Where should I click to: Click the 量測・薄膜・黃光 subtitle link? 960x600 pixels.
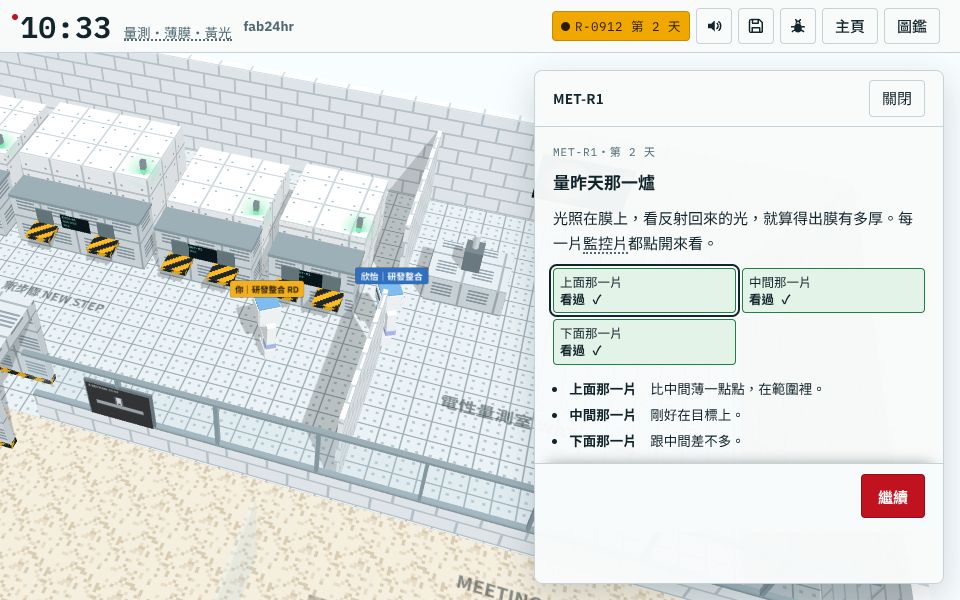coord(178,33)
